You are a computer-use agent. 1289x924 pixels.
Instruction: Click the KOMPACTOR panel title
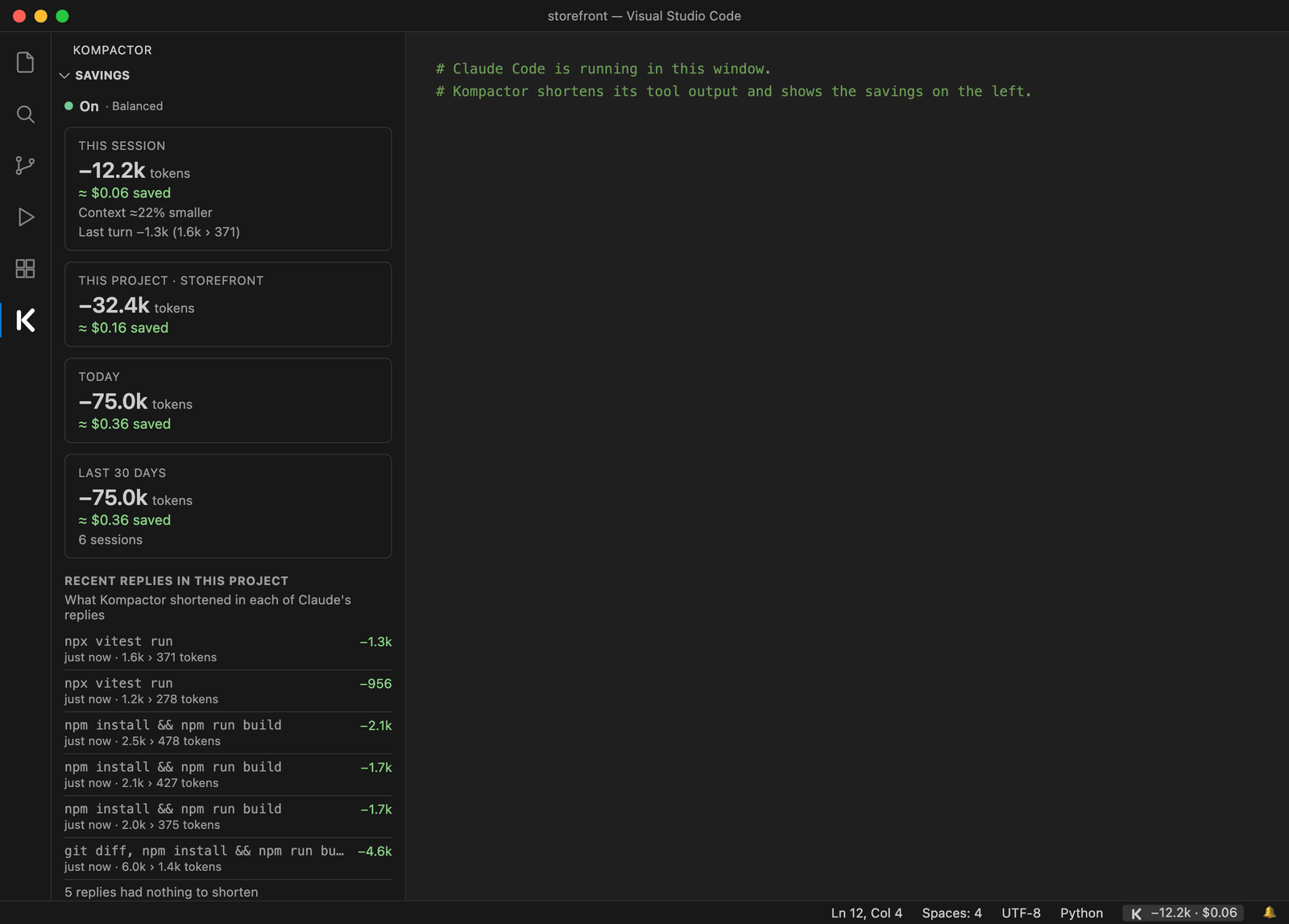112,50
